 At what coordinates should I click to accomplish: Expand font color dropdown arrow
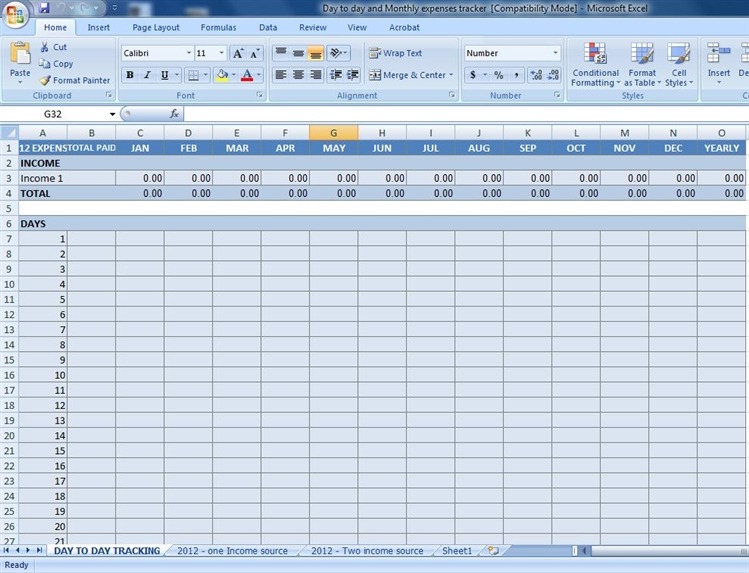(x=259, y=75)
